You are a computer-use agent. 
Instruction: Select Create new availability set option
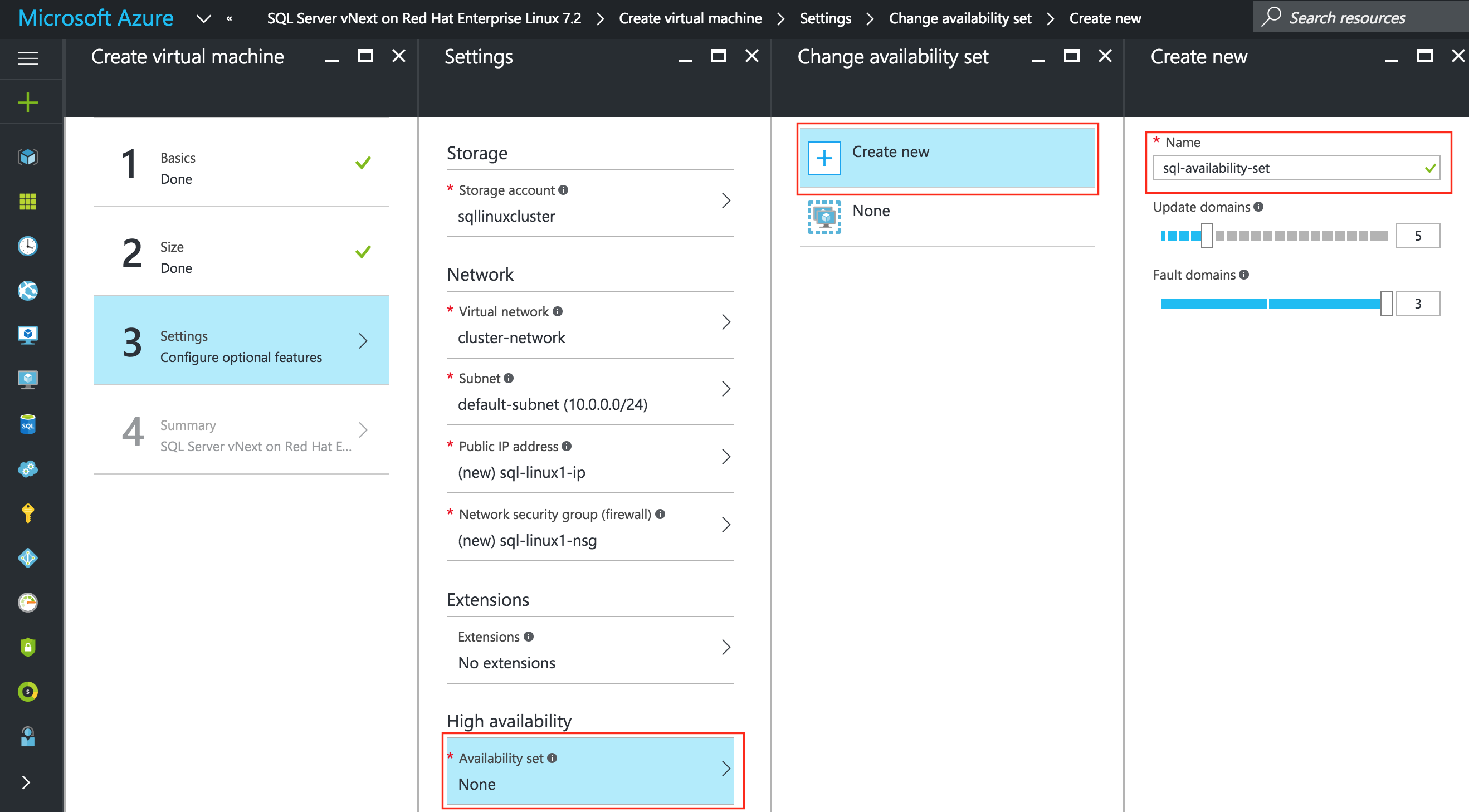(946, 158)
